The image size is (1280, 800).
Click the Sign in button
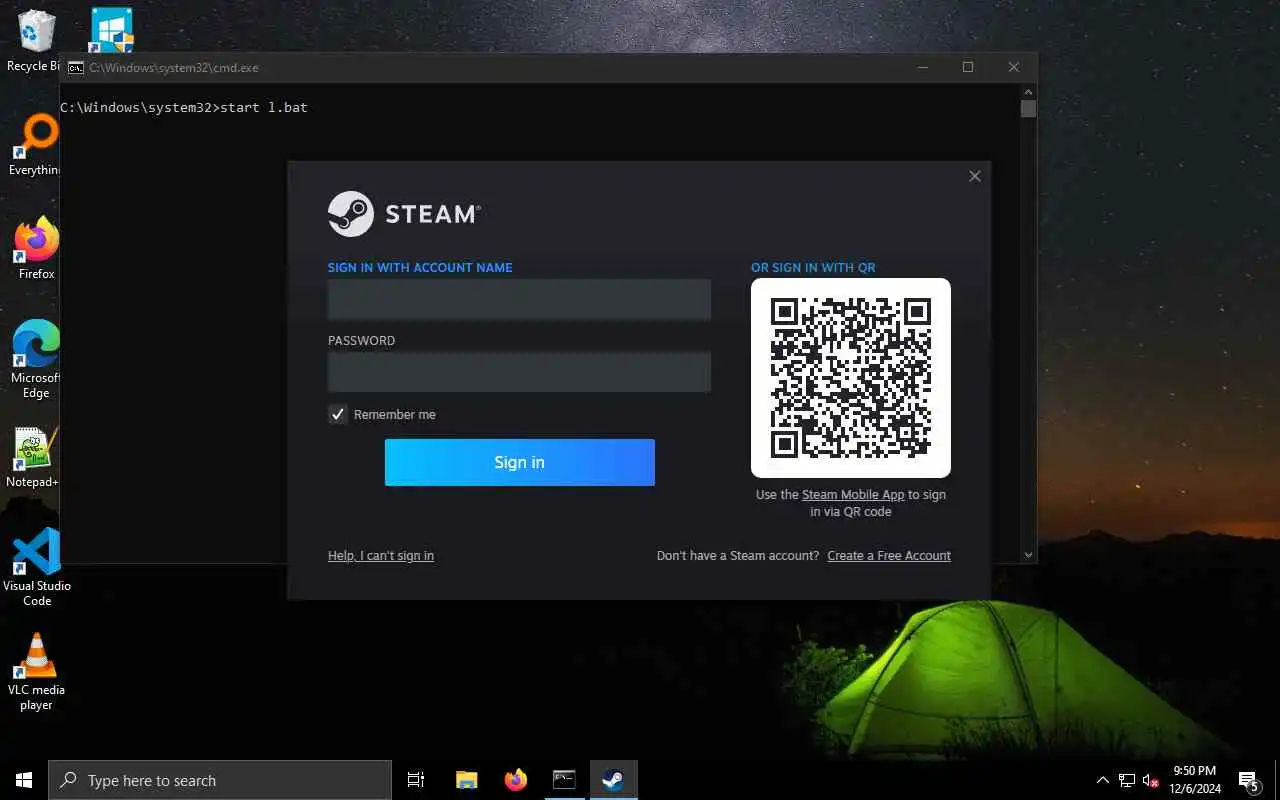tap(520, 462)
